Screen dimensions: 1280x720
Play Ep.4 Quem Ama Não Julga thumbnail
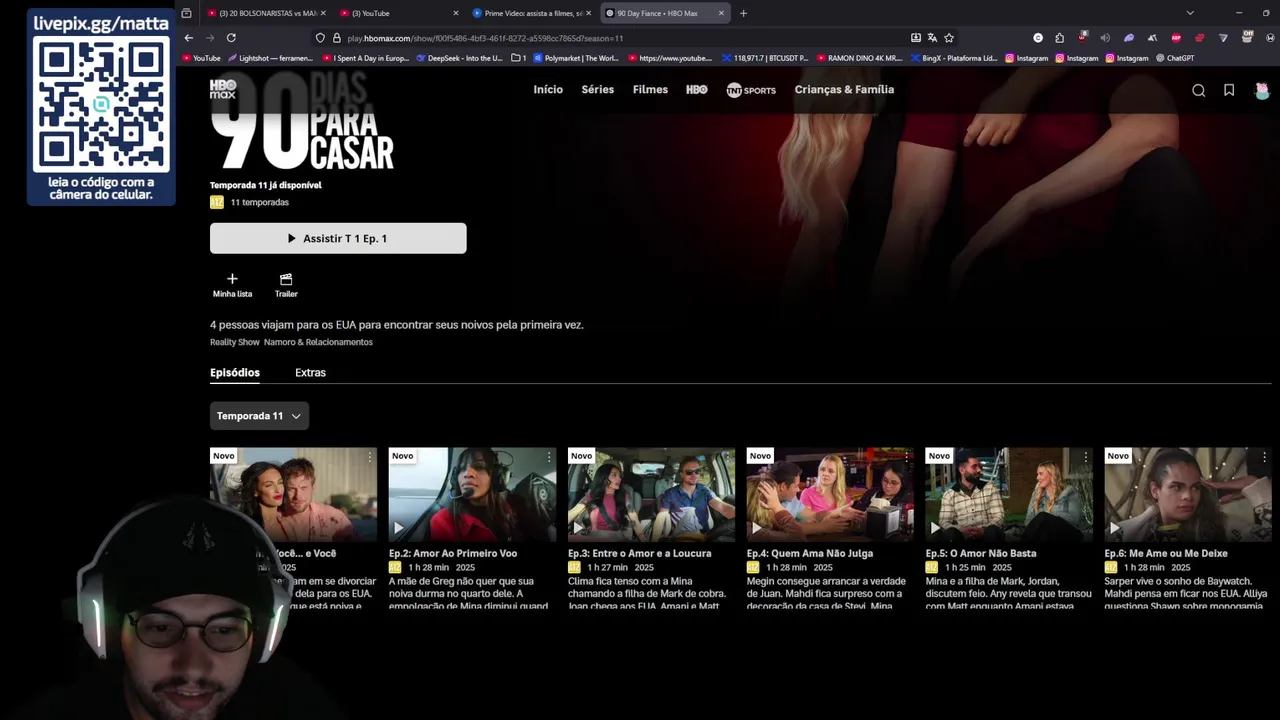pos(830,494)
